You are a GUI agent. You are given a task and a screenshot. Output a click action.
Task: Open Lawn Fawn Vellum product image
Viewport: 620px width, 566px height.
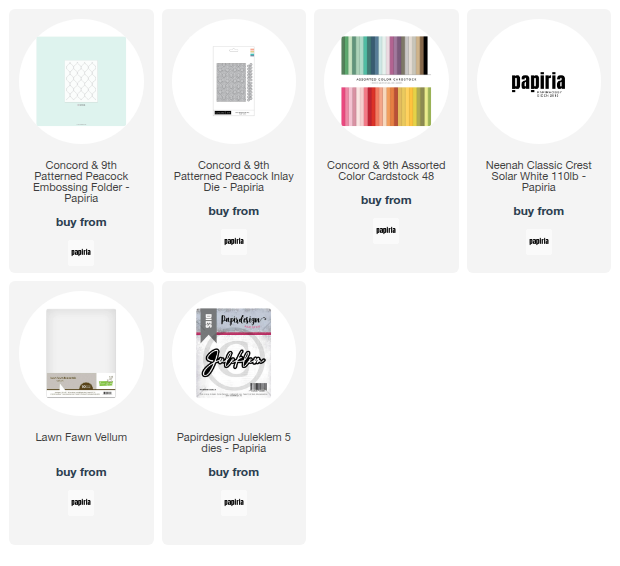81,353
